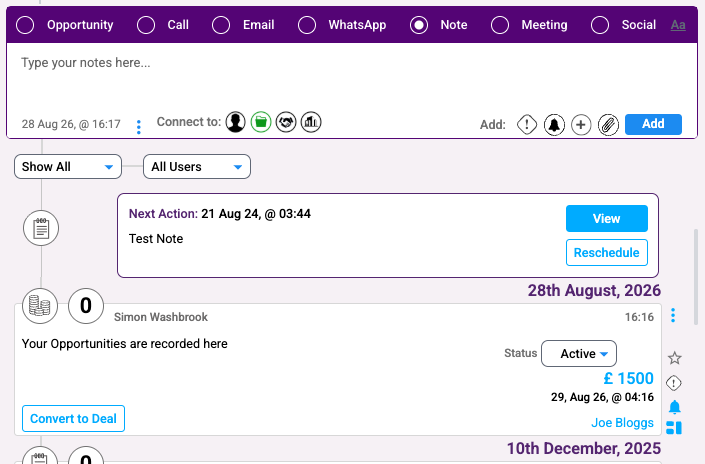Click the plus icon beside Add
This screenshot has width=705, height=464.
581,125
